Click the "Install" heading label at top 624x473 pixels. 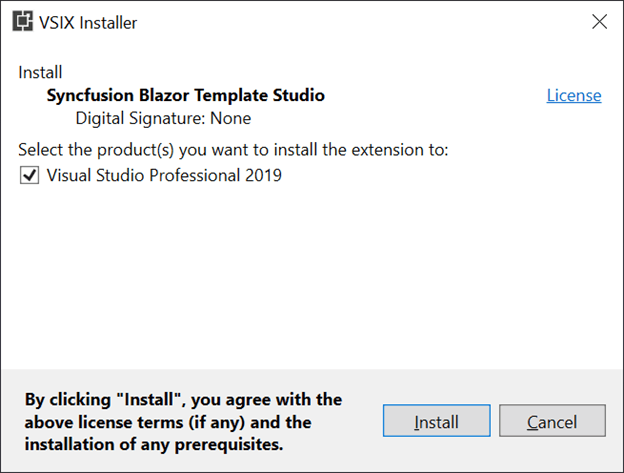(40, 73)
